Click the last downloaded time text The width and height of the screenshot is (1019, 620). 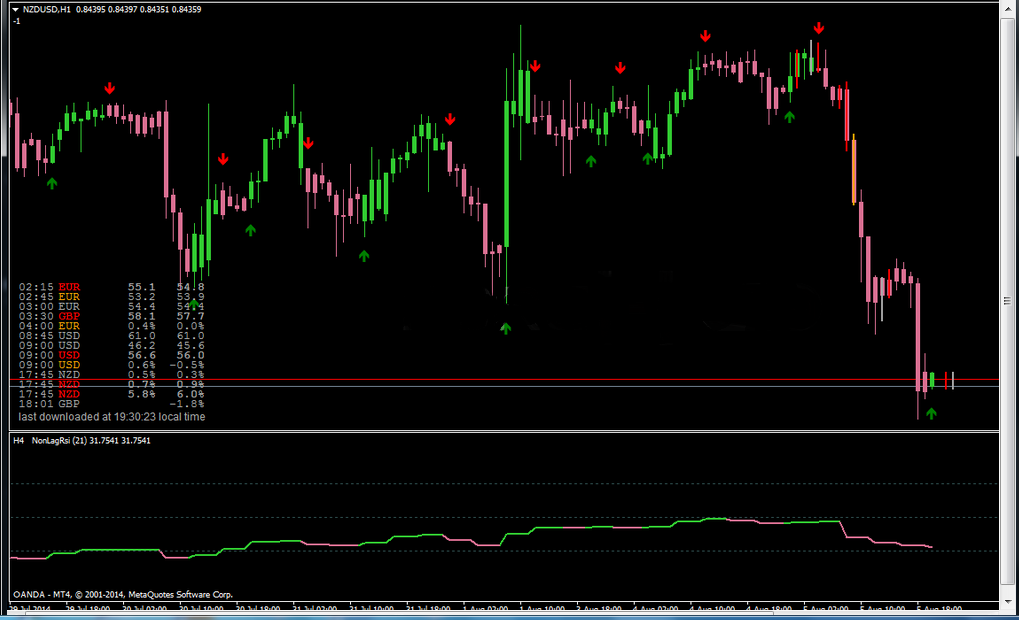pyautogui.click(x=112, y=417)
